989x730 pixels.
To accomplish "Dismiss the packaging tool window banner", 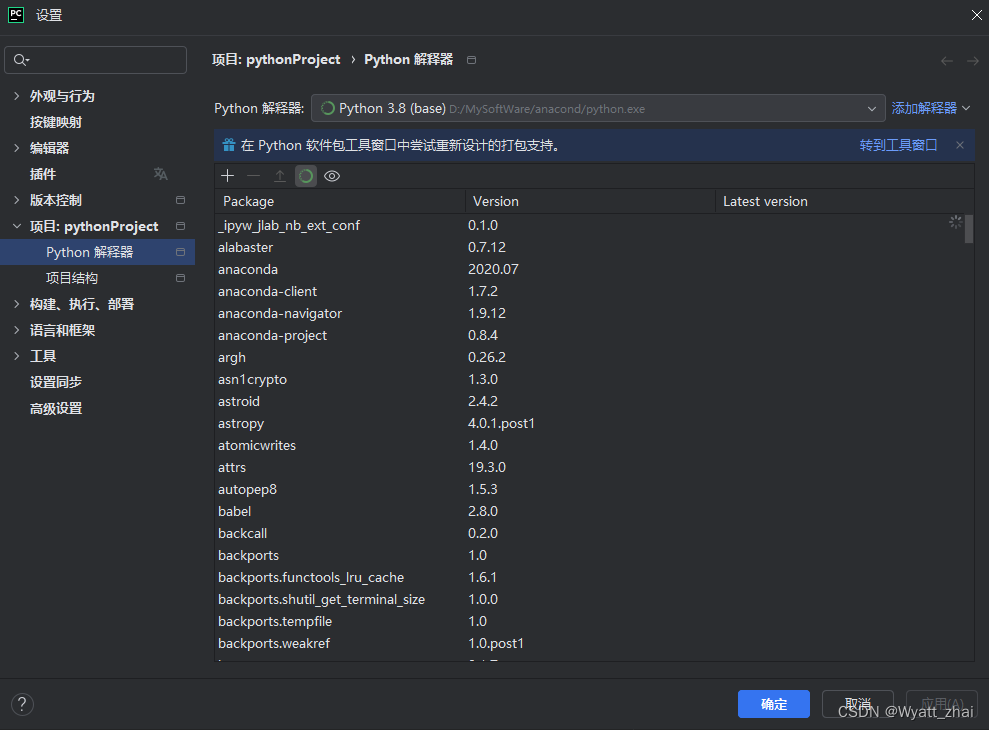I will coord(960,145).
